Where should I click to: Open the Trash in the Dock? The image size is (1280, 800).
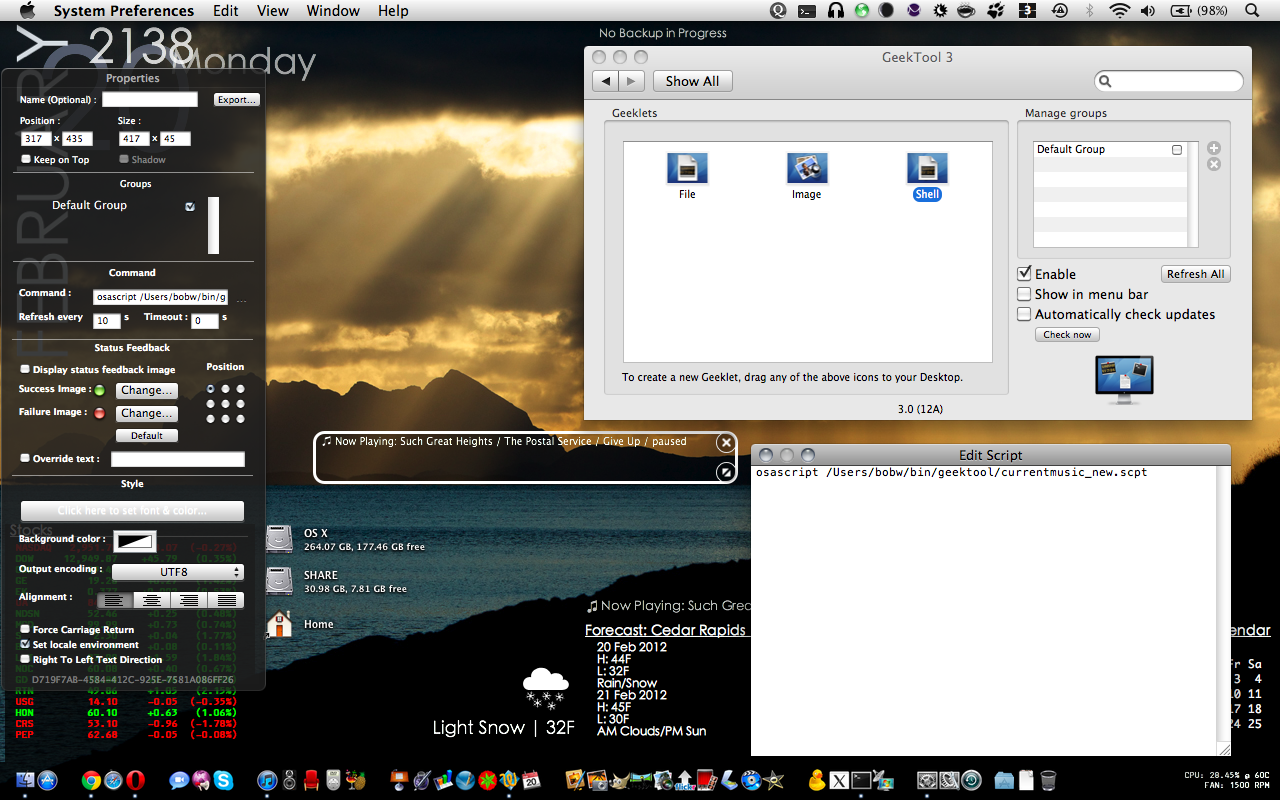tap(1048, 780)
